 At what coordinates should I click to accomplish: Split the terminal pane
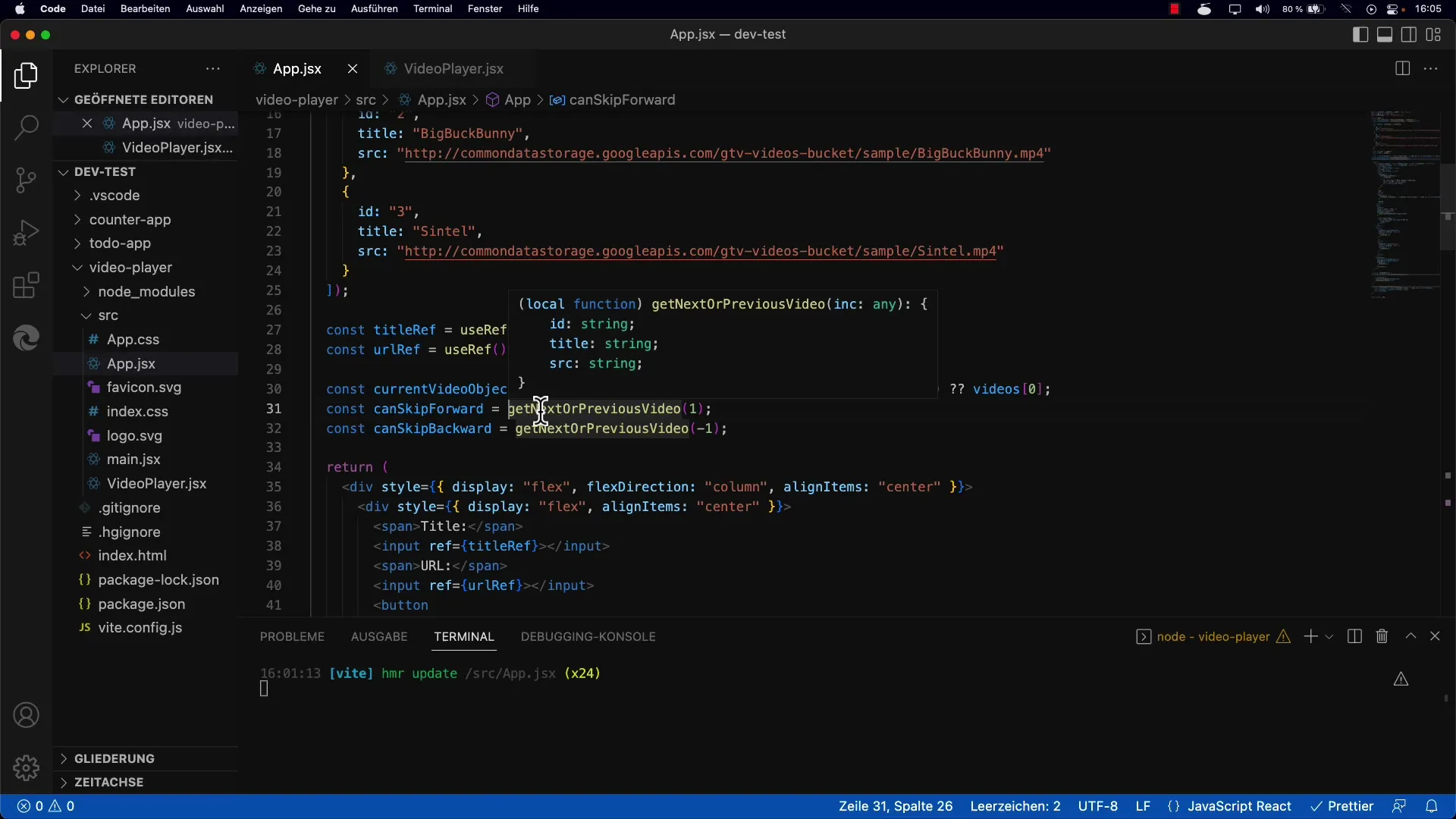point(1355,636)
